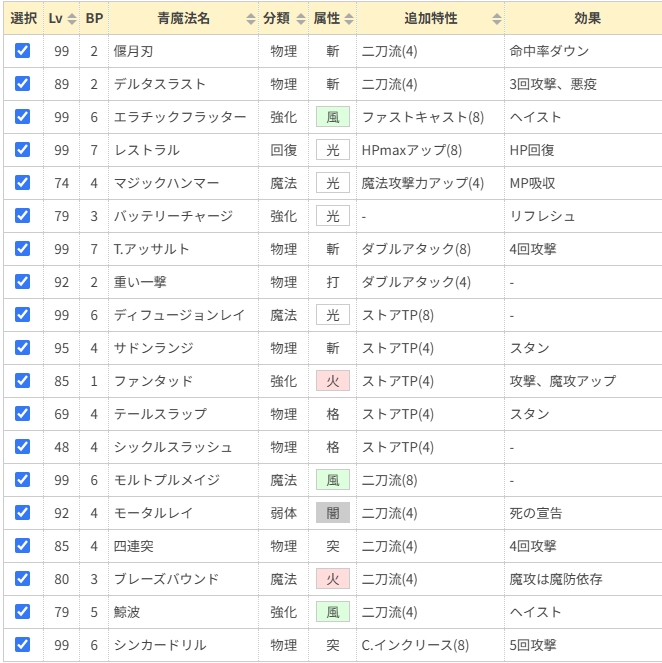Image resolution: width=662 pixels, height=663 pixels.
Task: Click the gray 闇 badge for モータルレイ
Action: (x=332, y=513)
